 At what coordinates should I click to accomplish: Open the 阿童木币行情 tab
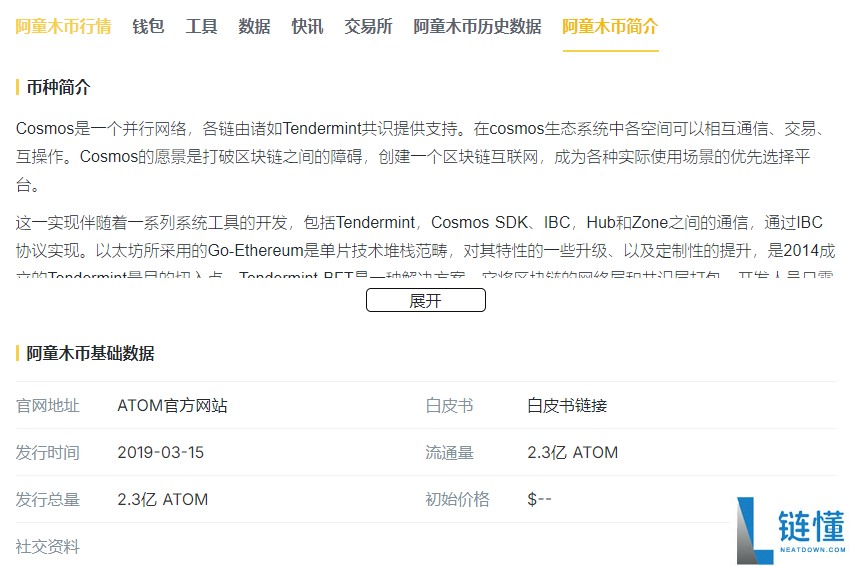point(63,26)
